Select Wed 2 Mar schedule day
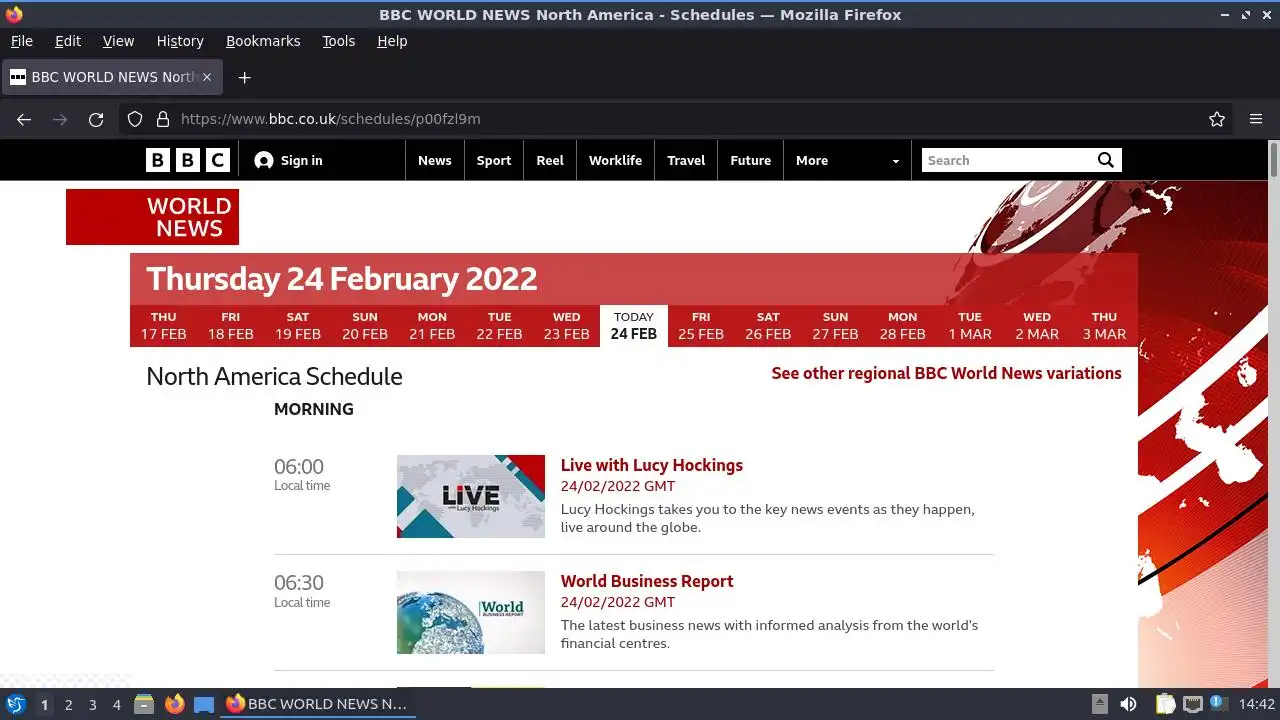 tap(1037, 326)
